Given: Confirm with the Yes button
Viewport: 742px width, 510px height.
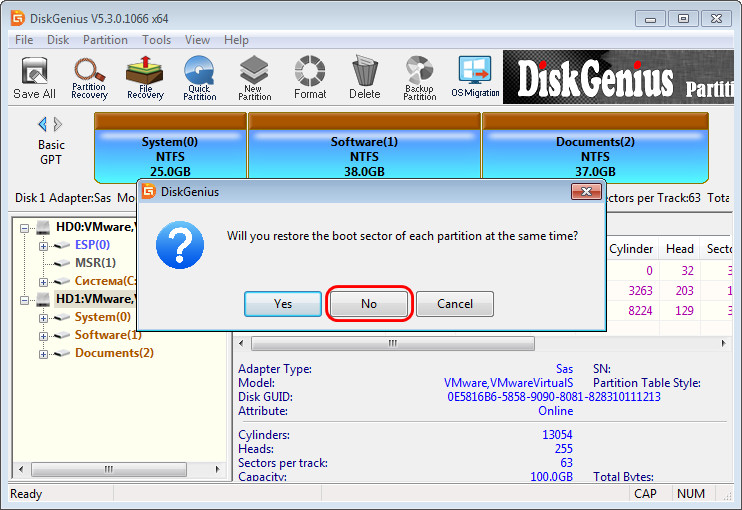Looking at the screenshot, I should click(283, 304).
